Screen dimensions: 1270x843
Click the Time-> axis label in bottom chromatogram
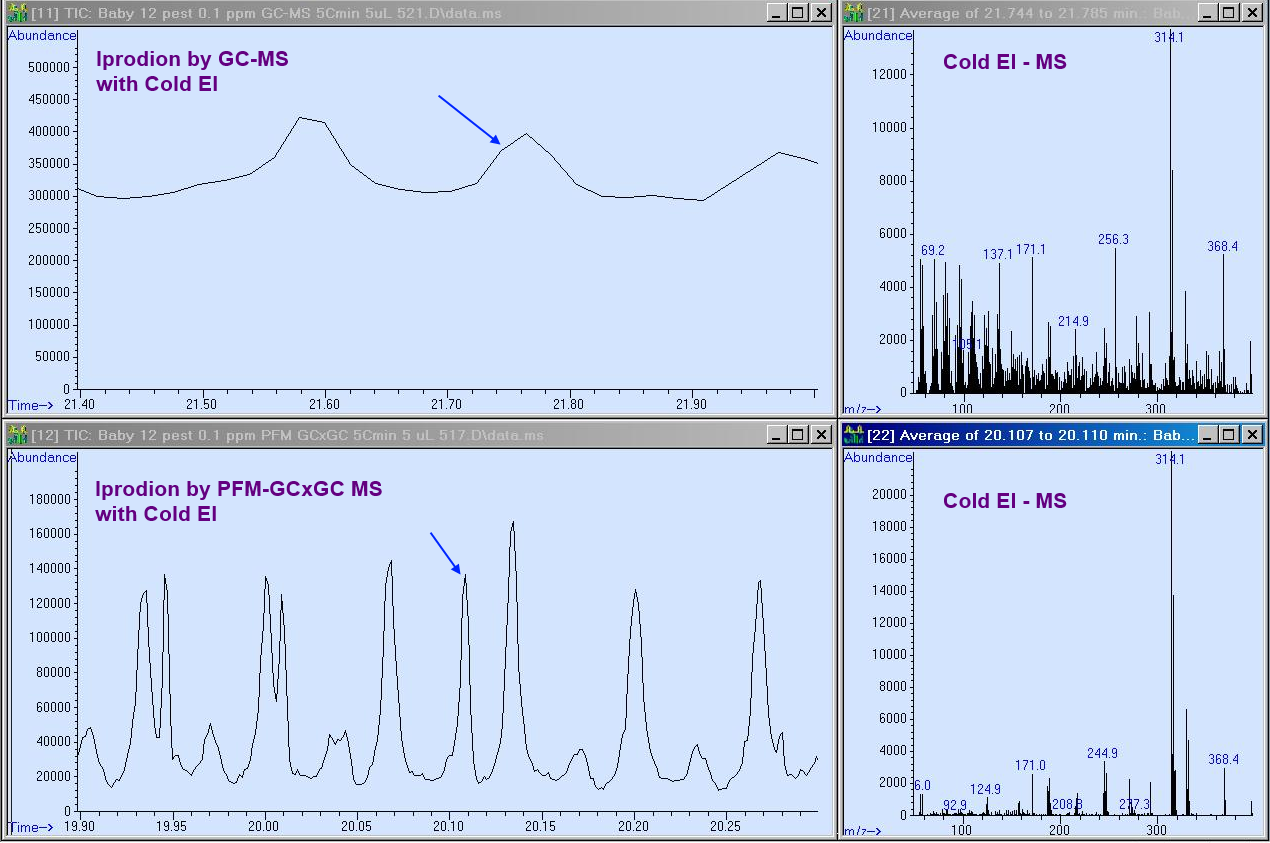tap(28, 826)
